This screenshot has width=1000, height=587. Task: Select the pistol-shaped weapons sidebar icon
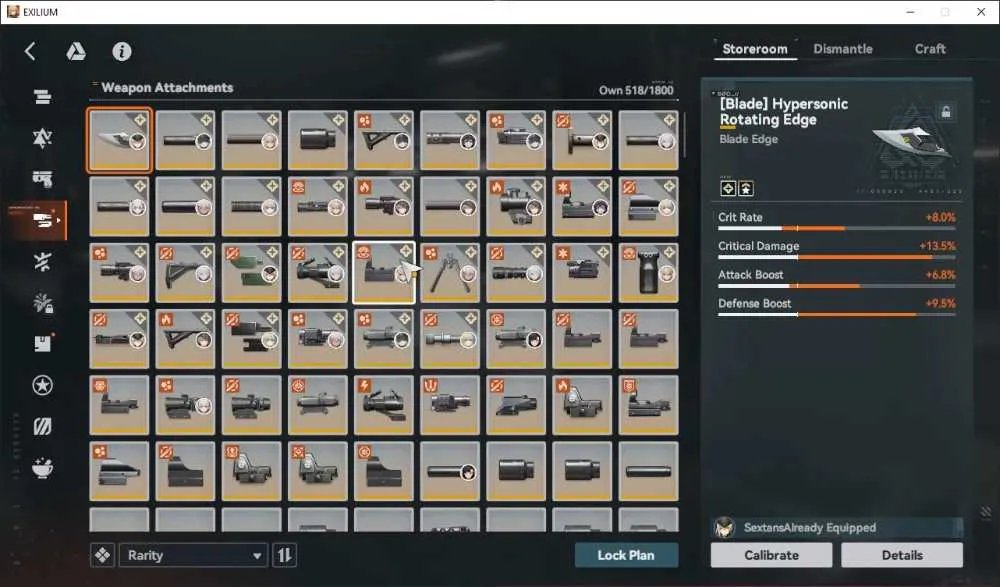pyautogui.click(x=43, y=179)
